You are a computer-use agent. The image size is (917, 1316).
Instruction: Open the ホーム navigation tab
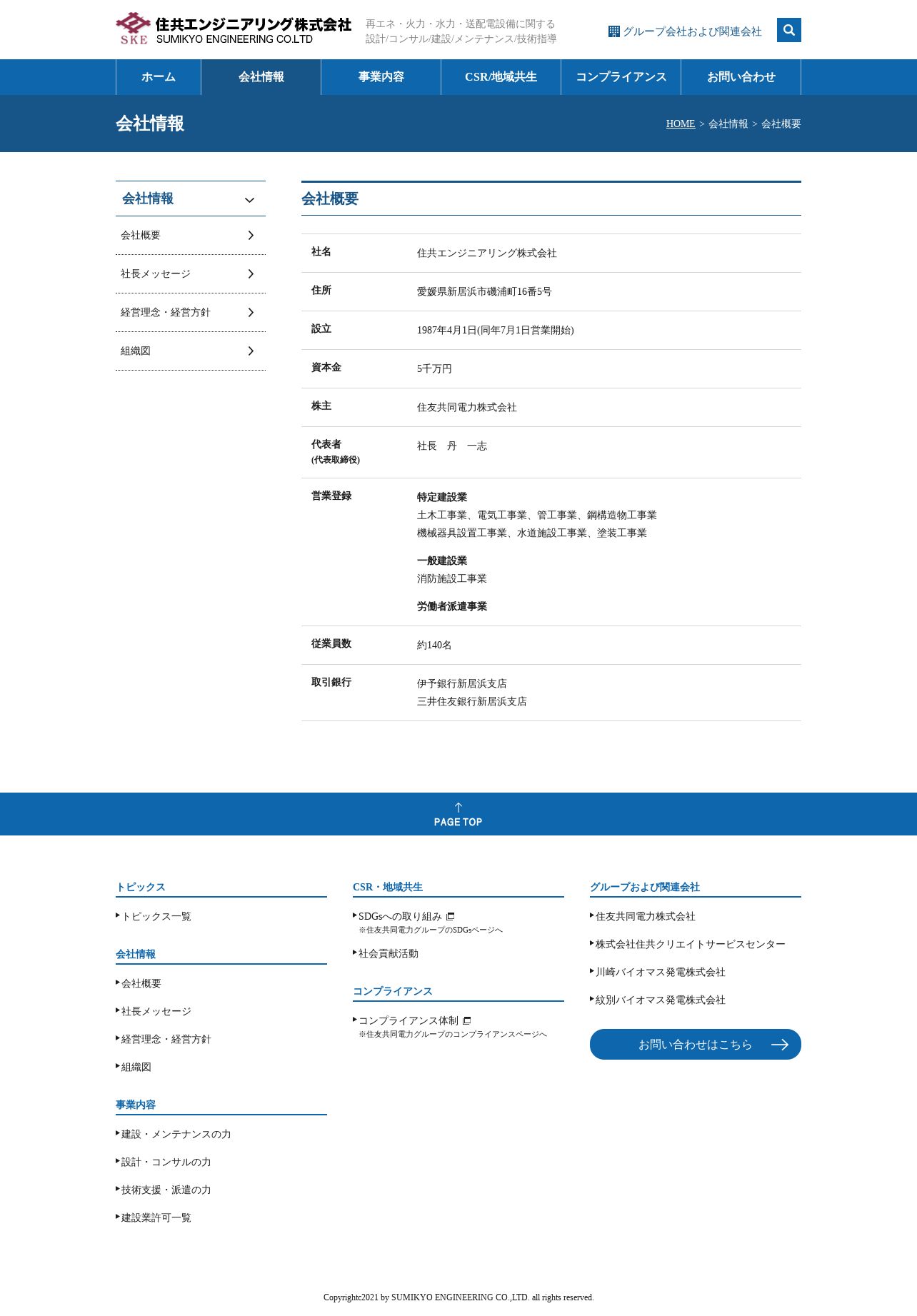(159, 77)
